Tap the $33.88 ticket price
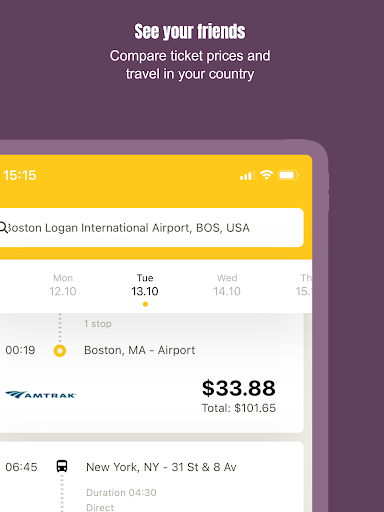 [x=239, y=388]
